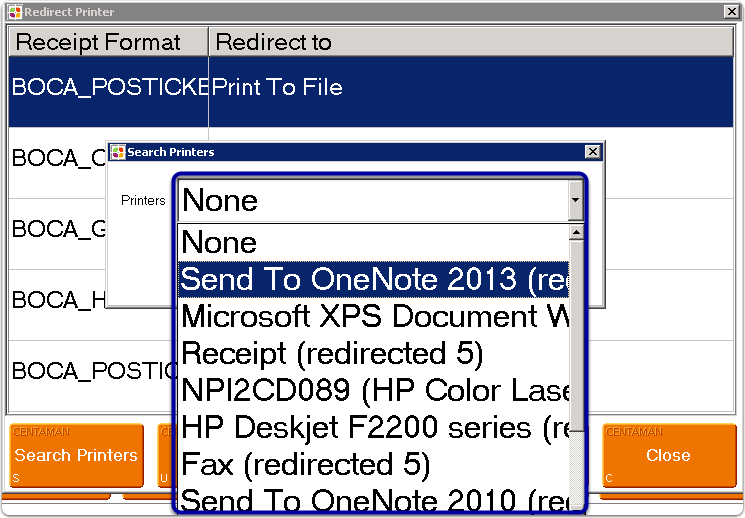Choose 'Send To OneNote 2010' option
745x518 pixels.
coord(373,498)
